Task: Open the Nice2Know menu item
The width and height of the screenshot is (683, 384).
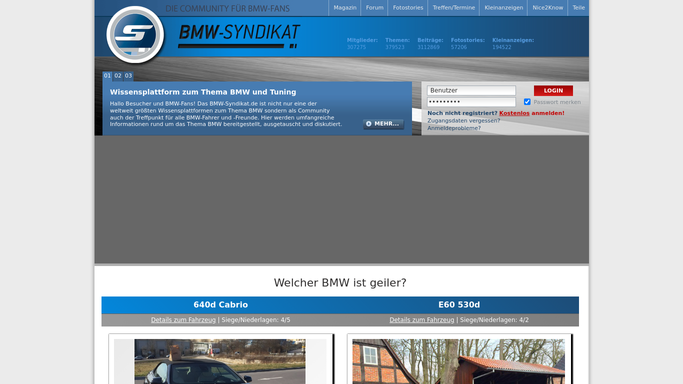Action: [548, 8]
